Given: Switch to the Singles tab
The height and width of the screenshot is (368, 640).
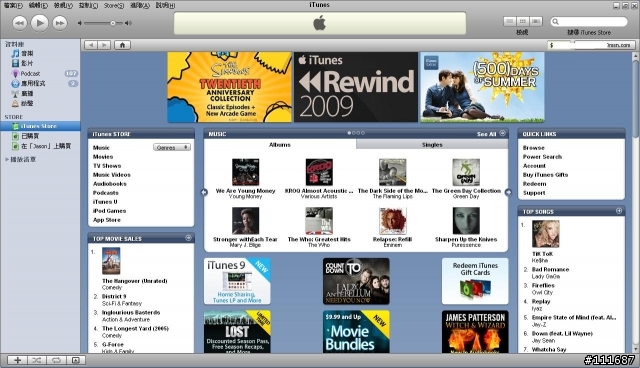Looking at the screenshot, I should [432, 145].
